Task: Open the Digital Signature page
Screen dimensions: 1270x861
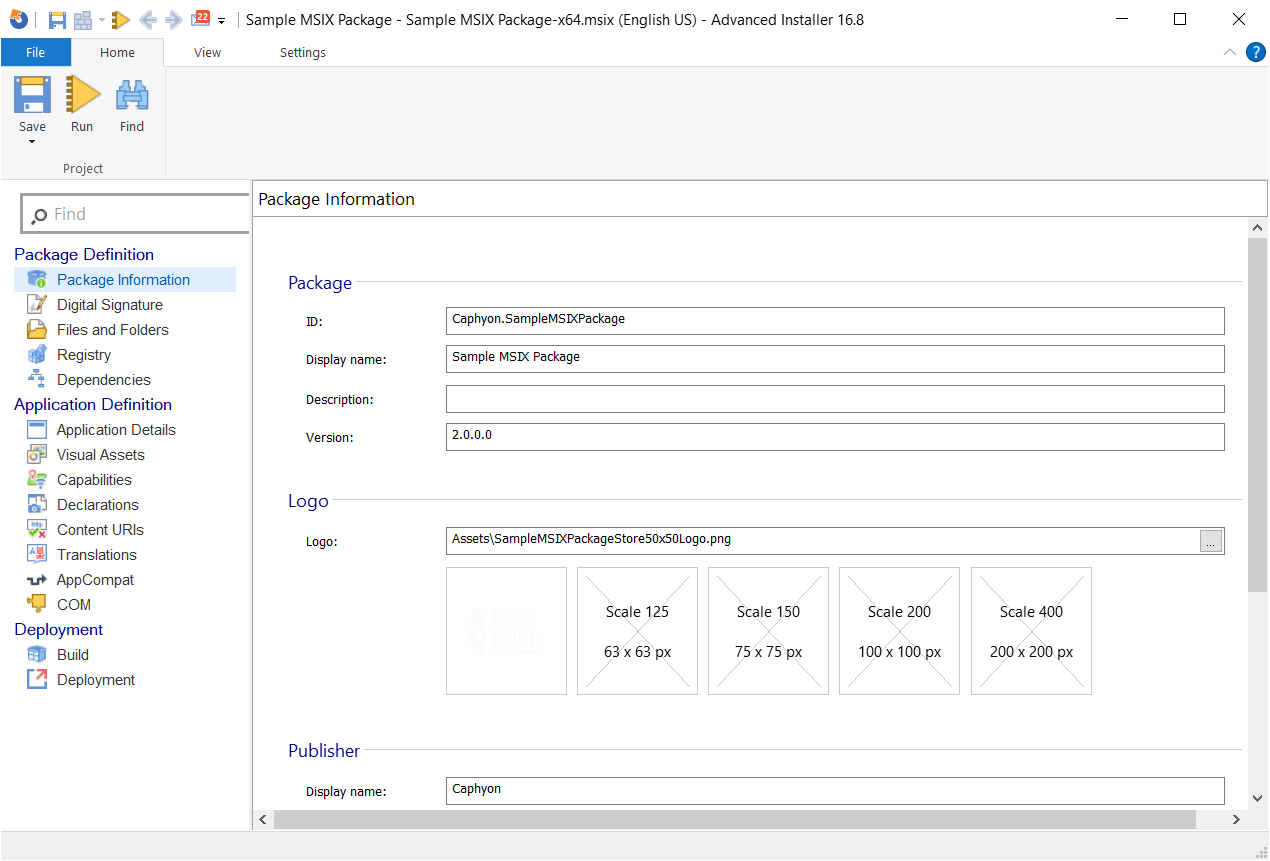Action: click(110, 305)
